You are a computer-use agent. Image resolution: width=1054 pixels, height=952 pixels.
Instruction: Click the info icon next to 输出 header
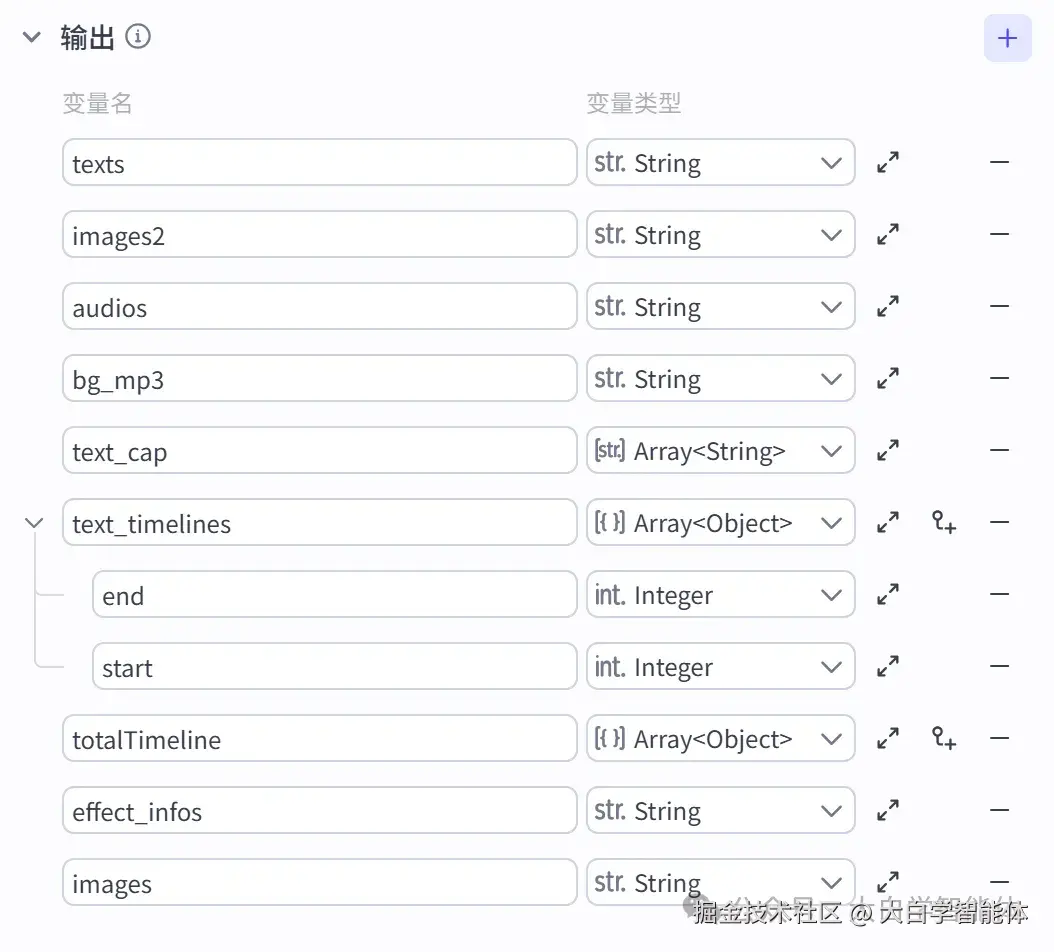point(138,36)
